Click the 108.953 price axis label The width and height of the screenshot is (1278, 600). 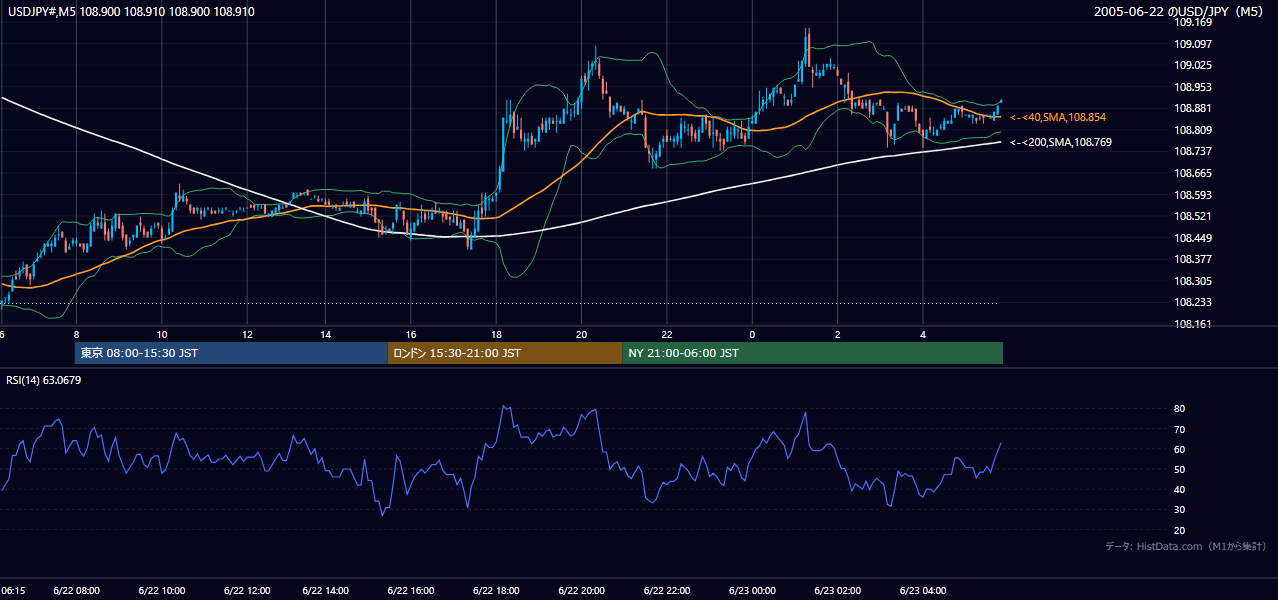(1191, 87)
